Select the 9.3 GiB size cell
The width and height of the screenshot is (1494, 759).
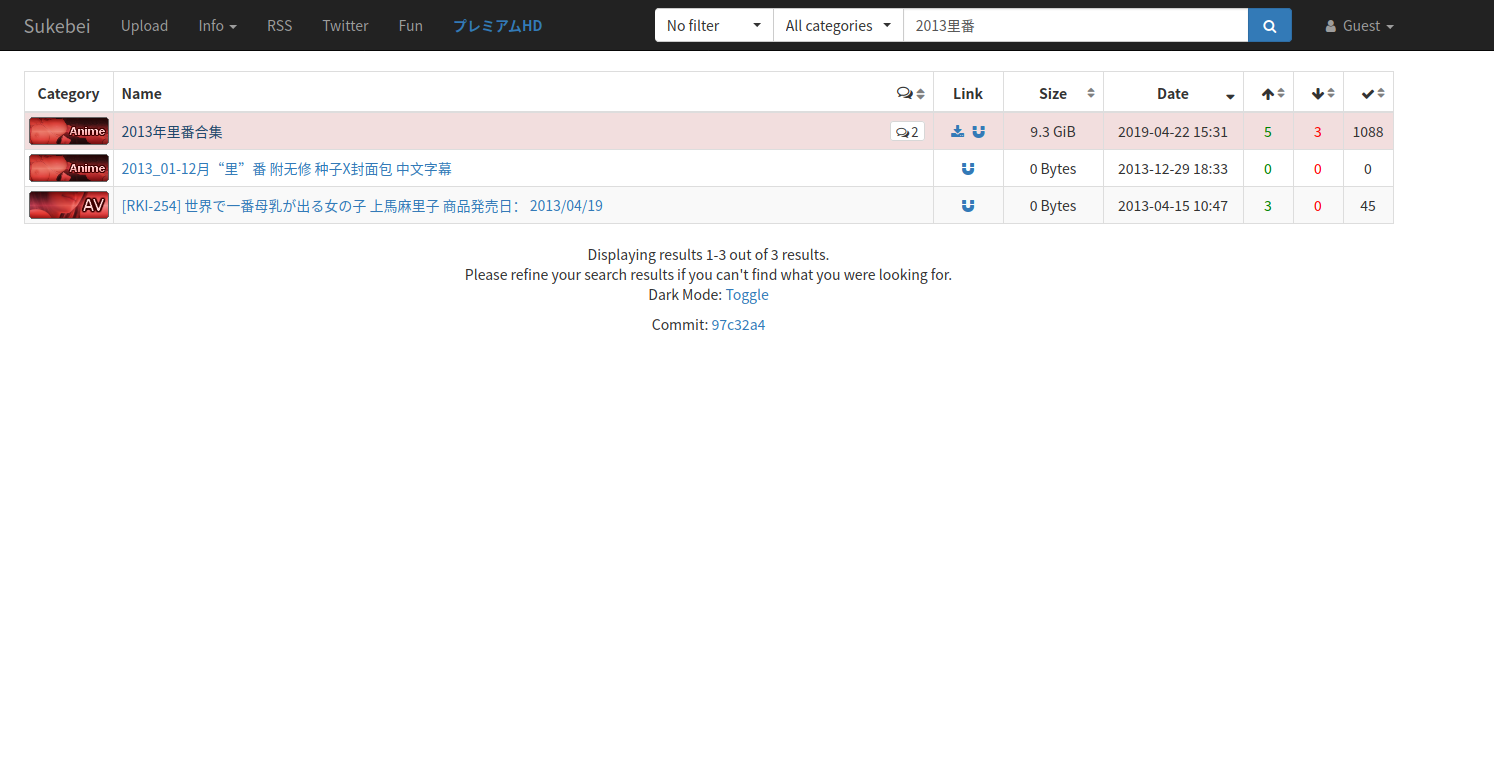point(1053,132)
